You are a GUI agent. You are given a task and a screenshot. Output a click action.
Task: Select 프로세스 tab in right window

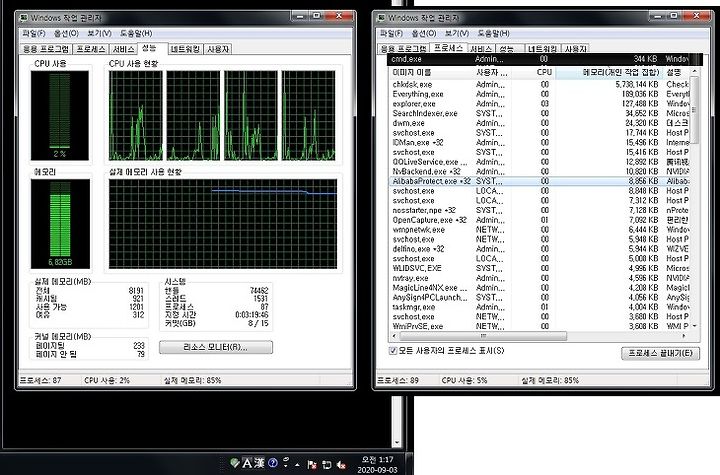(x=448, y=48)
